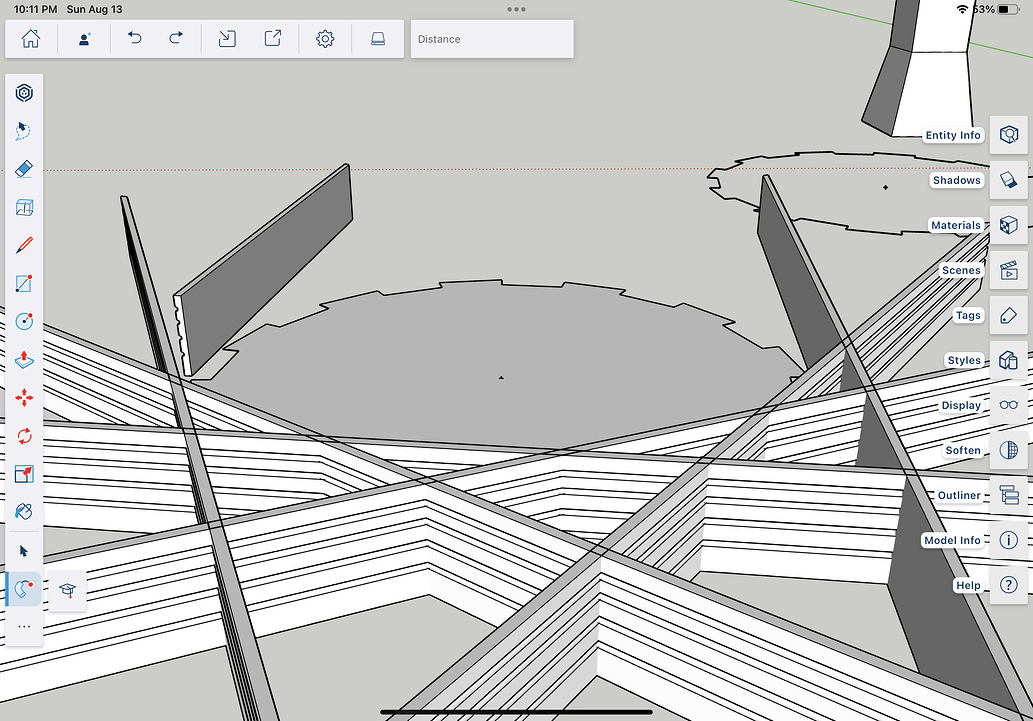Open the app Settings gear

tap(325, 39)
